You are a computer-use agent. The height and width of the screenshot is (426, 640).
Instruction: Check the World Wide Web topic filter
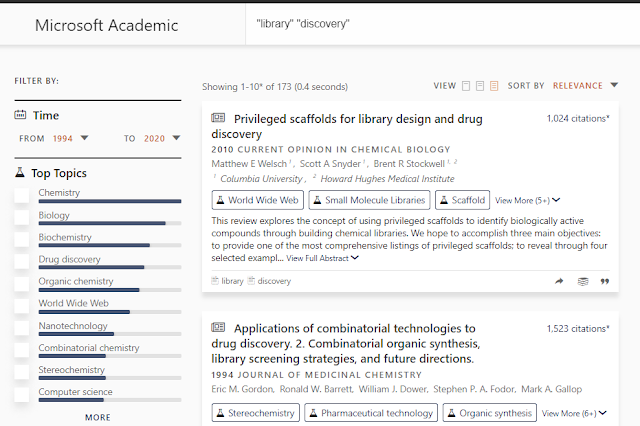click(22, 306)
